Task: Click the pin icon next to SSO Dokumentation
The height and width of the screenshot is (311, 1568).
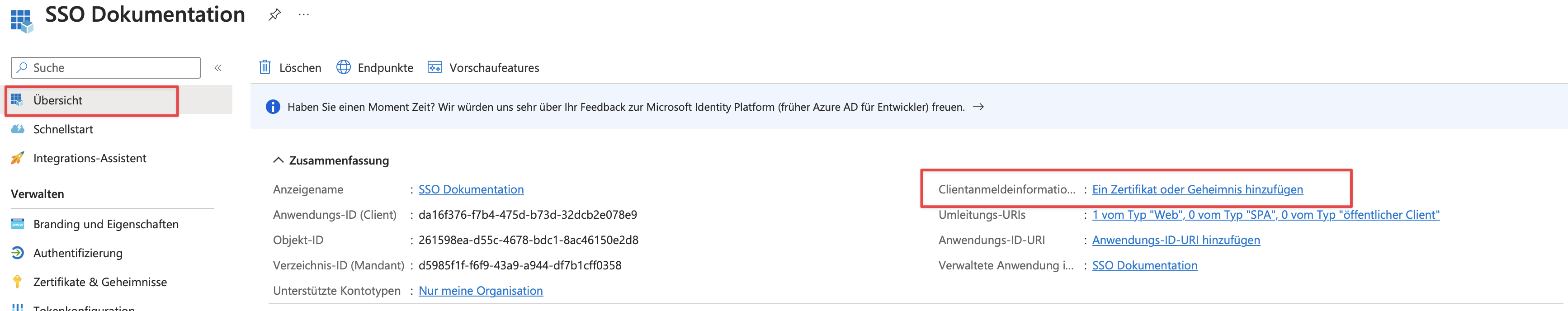Action: (274, 14)
